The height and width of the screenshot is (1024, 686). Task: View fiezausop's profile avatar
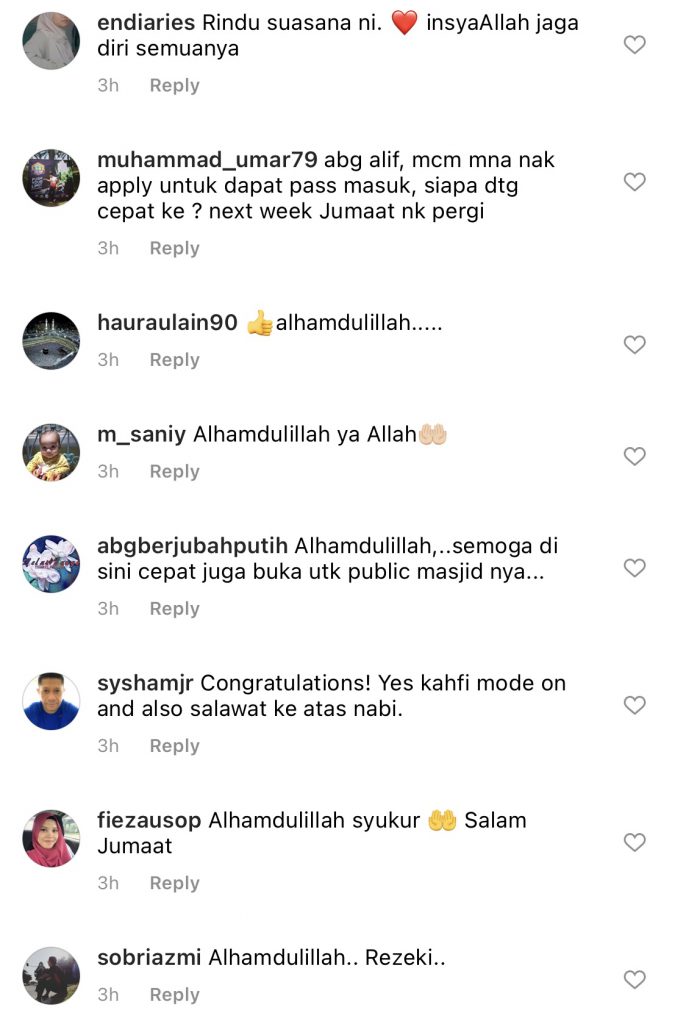pyautogui.click(x=51, y=839)
